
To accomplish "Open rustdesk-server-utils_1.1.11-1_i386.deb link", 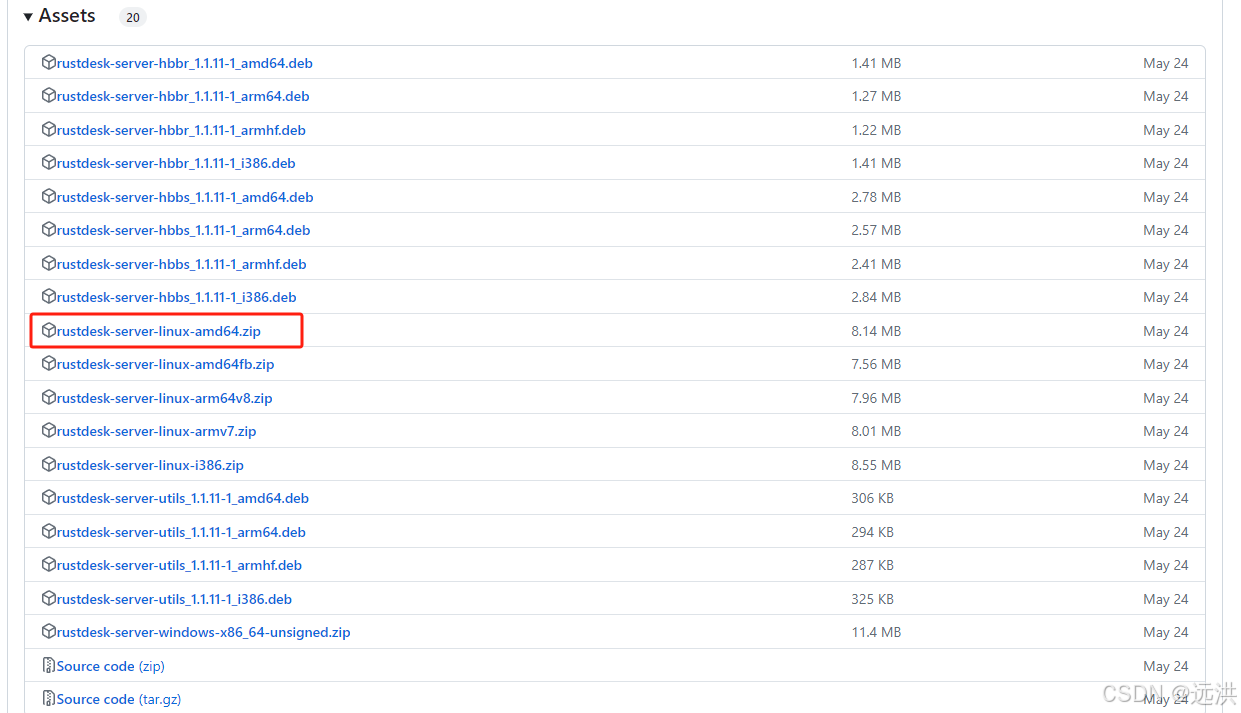I will coord(174,599).
